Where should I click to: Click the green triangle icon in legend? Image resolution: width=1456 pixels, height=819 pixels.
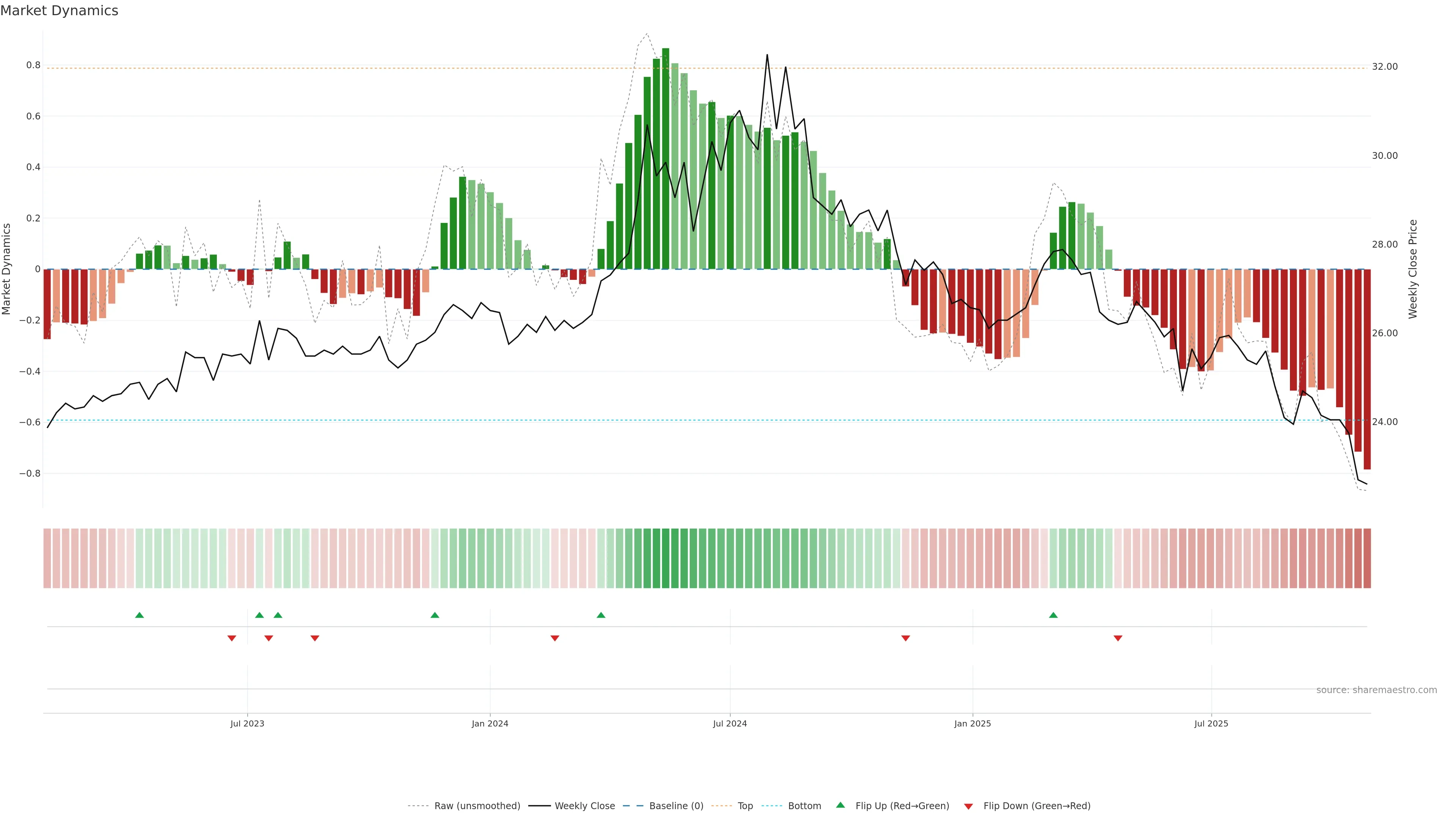841,805
